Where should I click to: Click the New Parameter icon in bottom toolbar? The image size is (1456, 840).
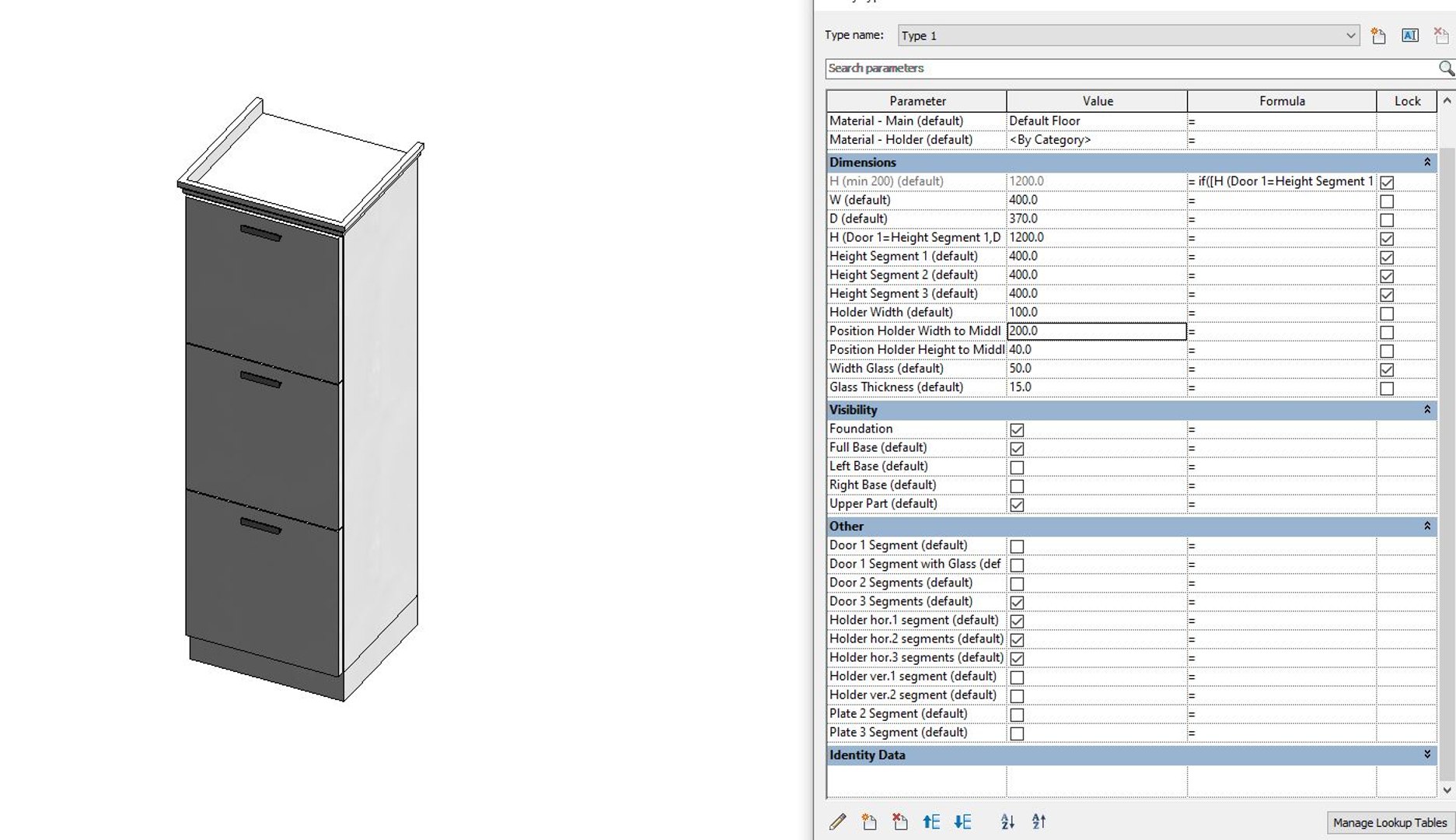pyautogui.click(x=868, y=821)
